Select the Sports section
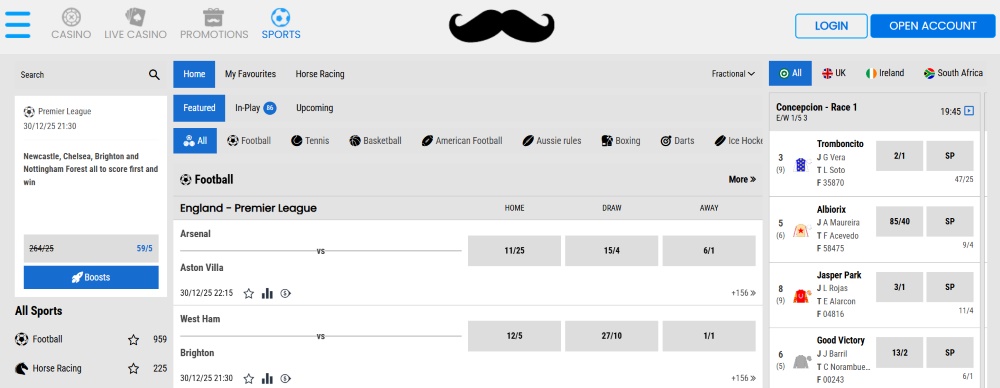1000x388 pixels. tap(281, 24)
